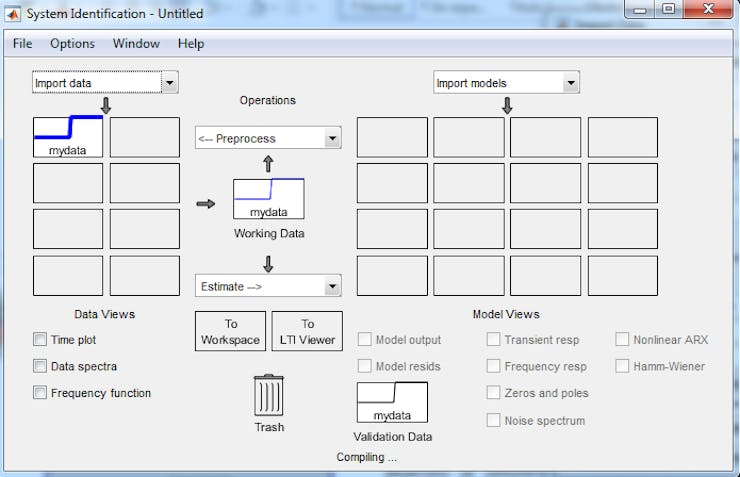Select the Working Data mydata icon

(x=268, y=199)
